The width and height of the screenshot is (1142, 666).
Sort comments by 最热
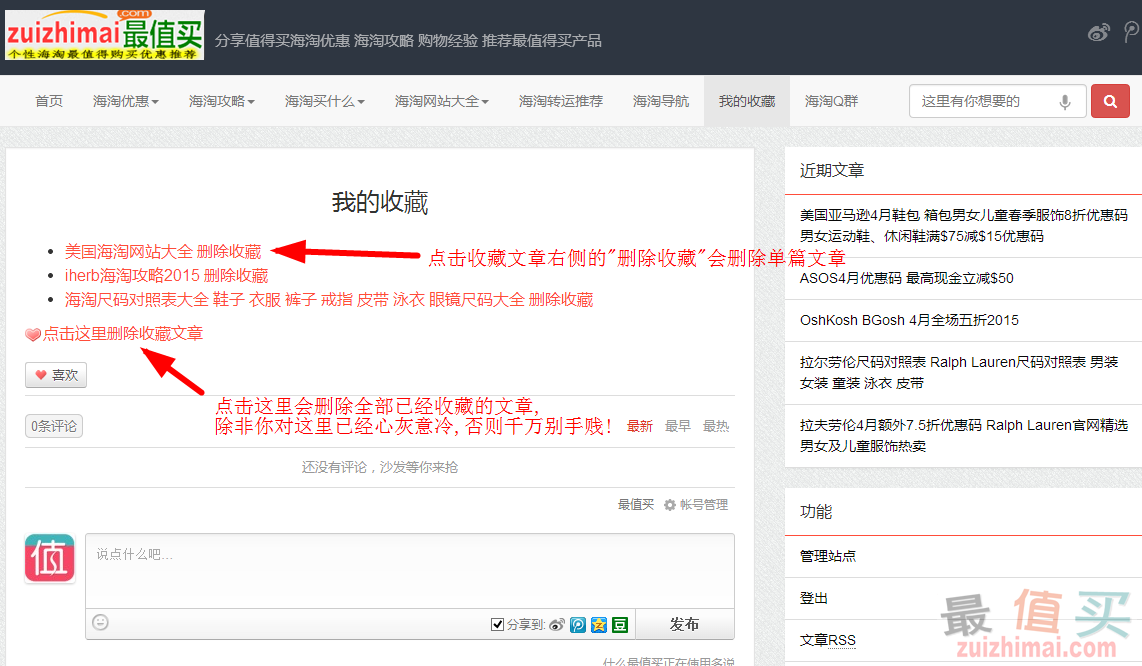pyautogui.click(x=716, y=426)
